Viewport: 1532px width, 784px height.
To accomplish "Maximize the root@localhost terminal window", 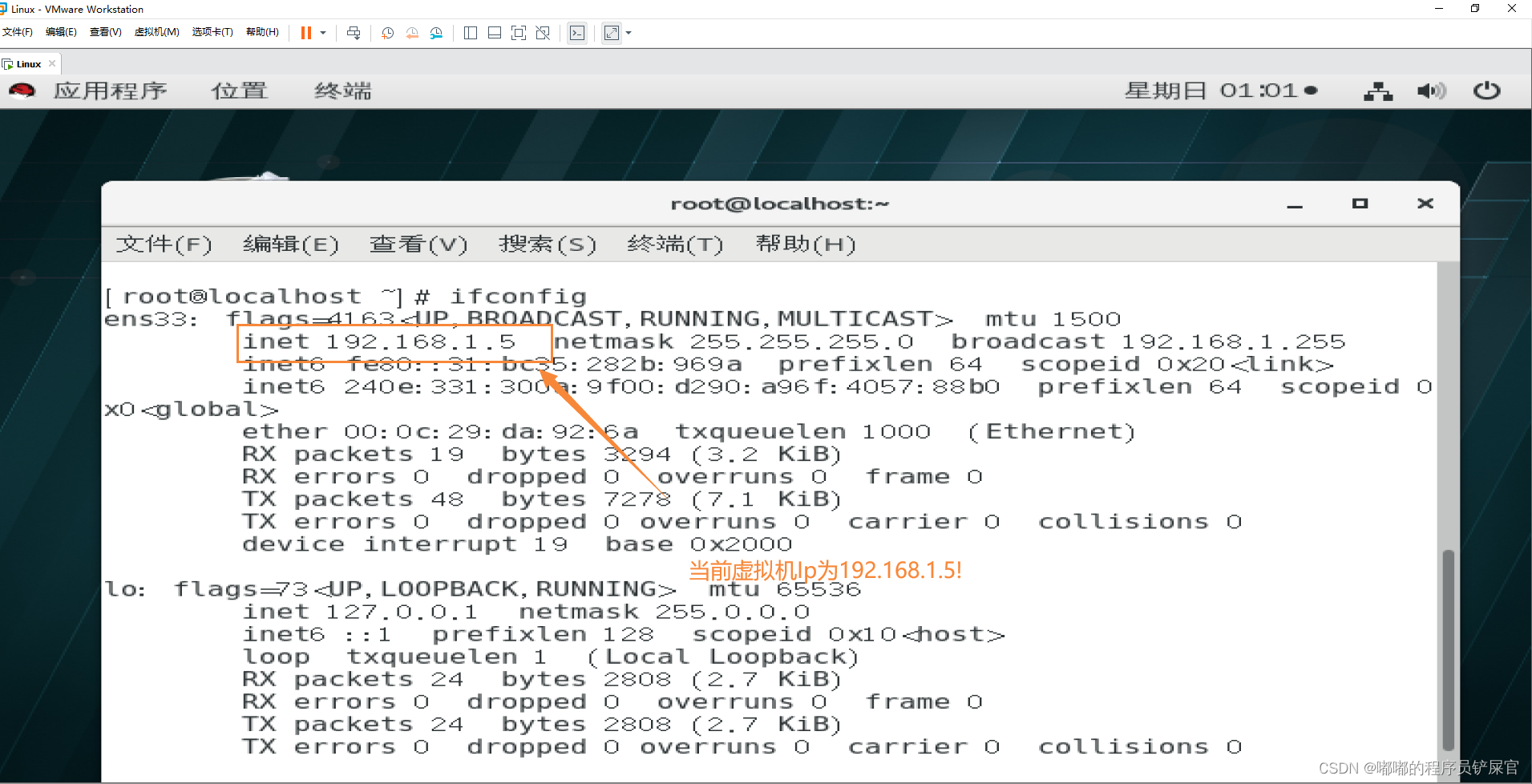I will click(x=1360, y=204).
